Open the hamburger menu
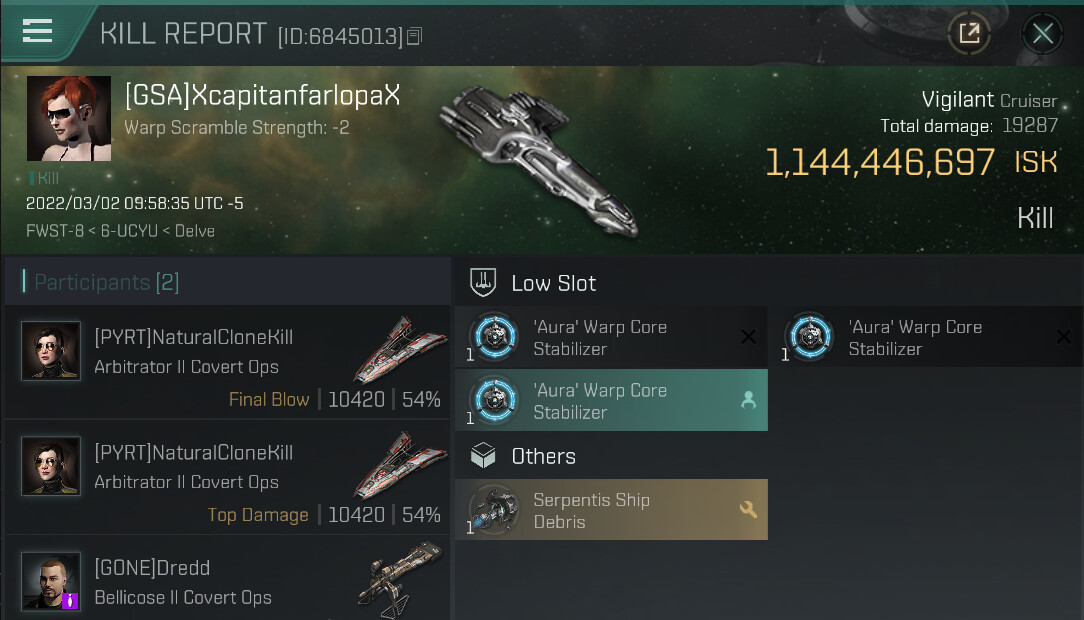 pos(37,31)
